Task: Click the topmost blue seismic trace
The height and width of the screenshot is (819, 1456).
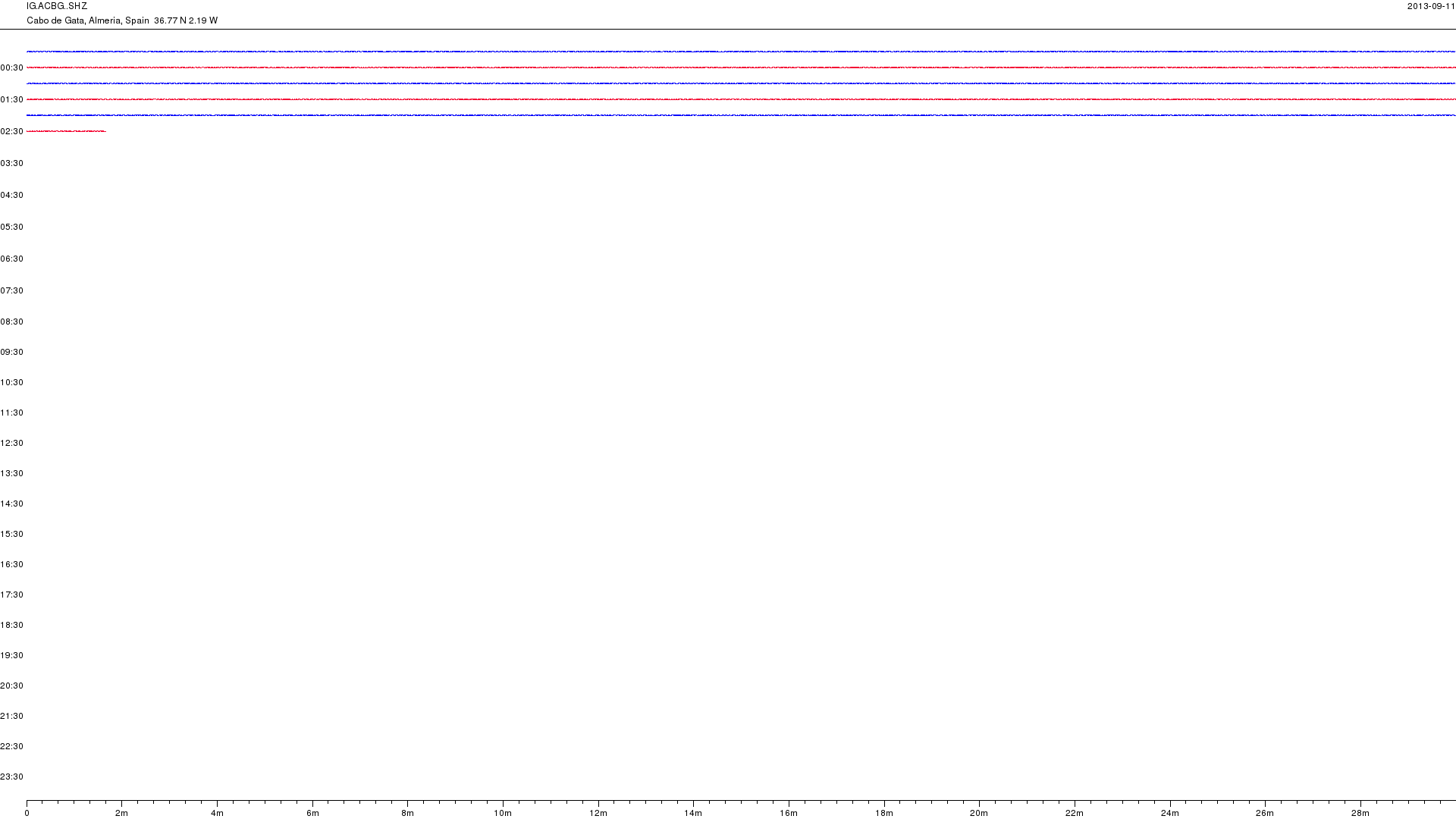Action: (x=741, y=52)
